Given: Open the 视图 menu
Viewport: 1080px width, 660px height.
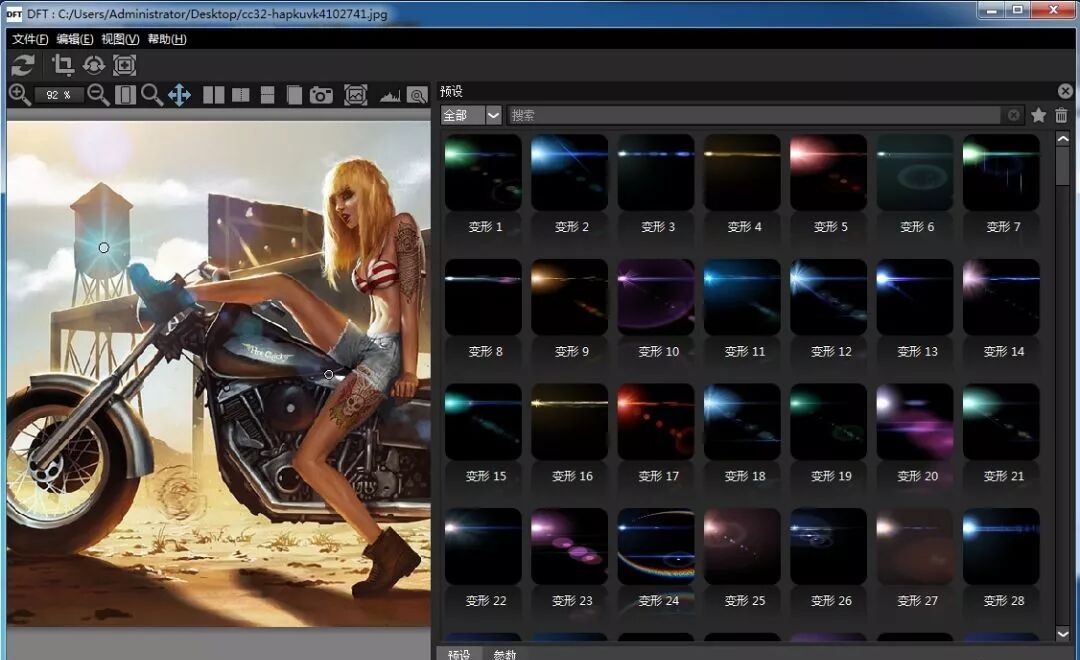Looking at the screenshot, I should tap(124, 38).
